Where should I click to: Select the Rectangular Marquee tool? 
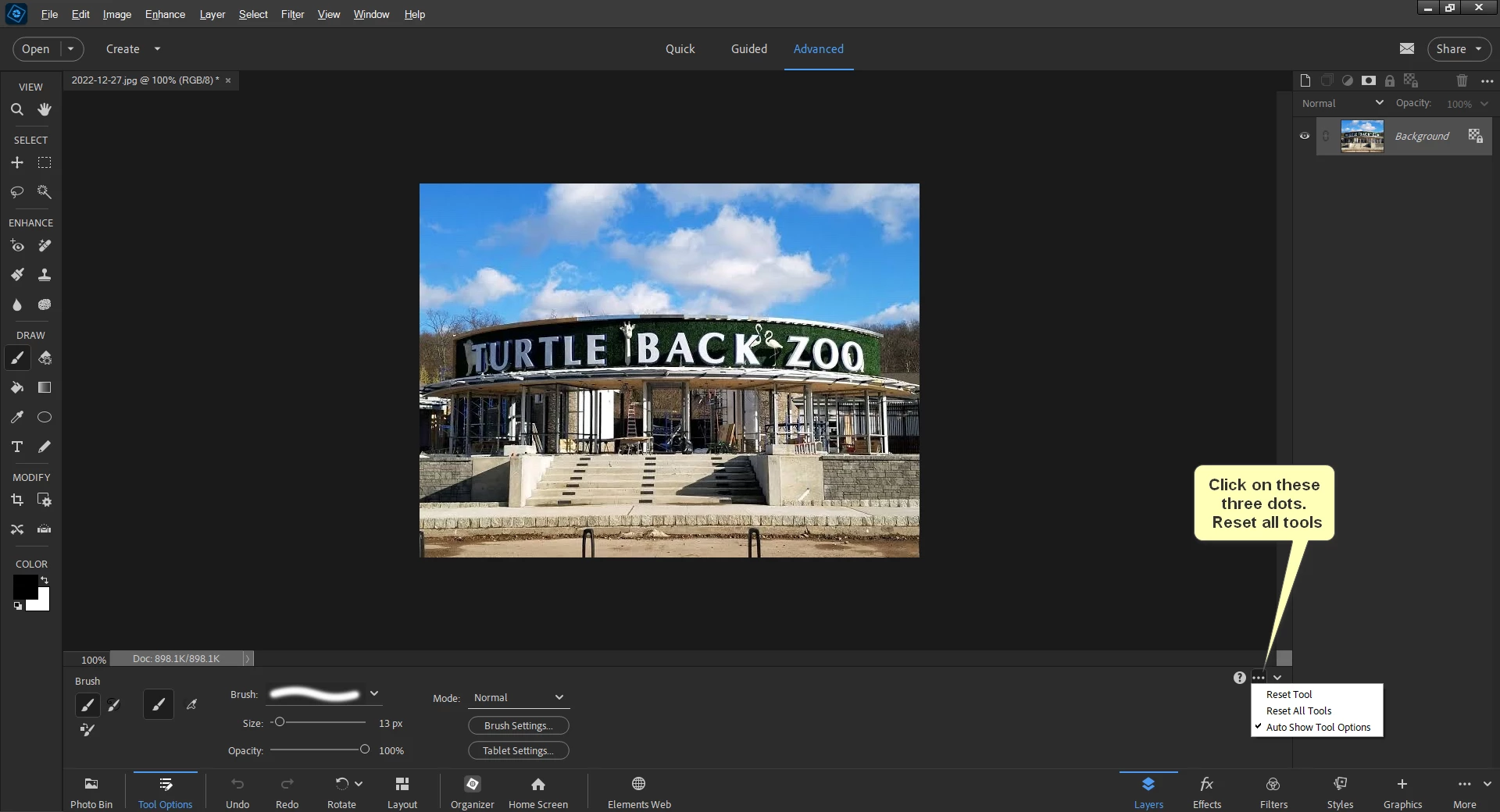tap(45, 162)
